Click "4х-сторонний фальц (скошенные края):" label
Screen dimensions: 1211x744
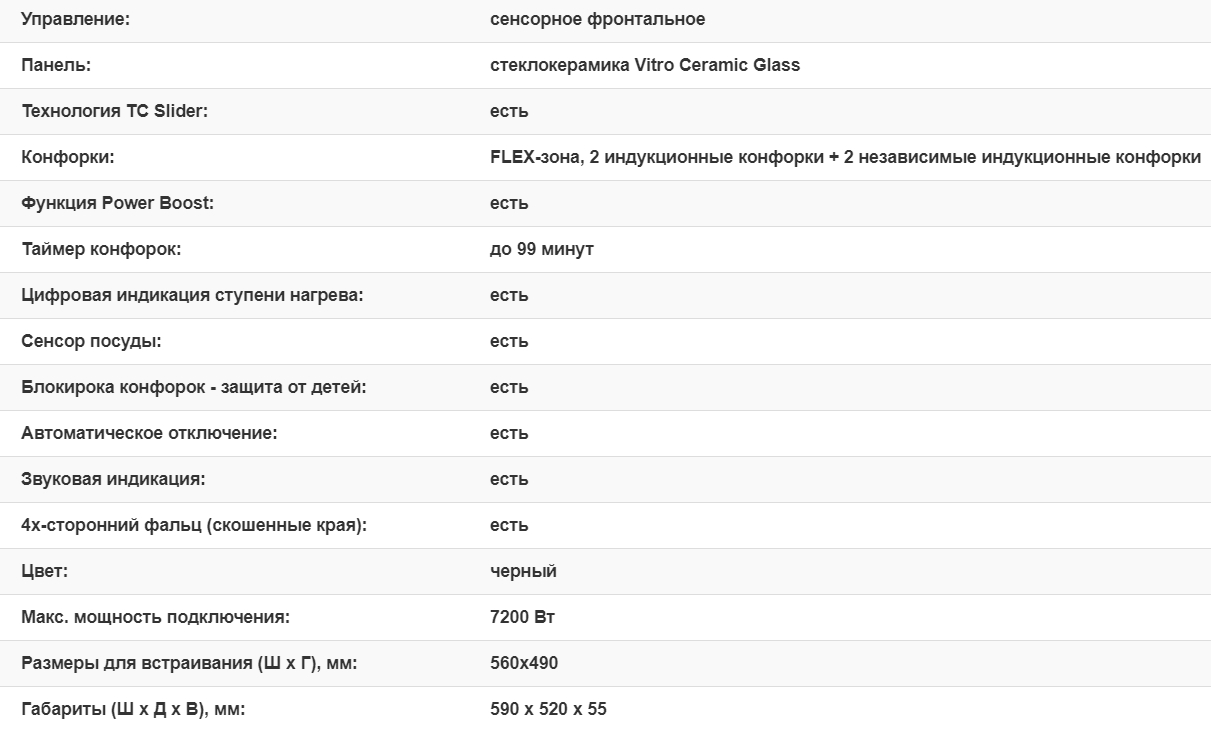tap(194, 525)
